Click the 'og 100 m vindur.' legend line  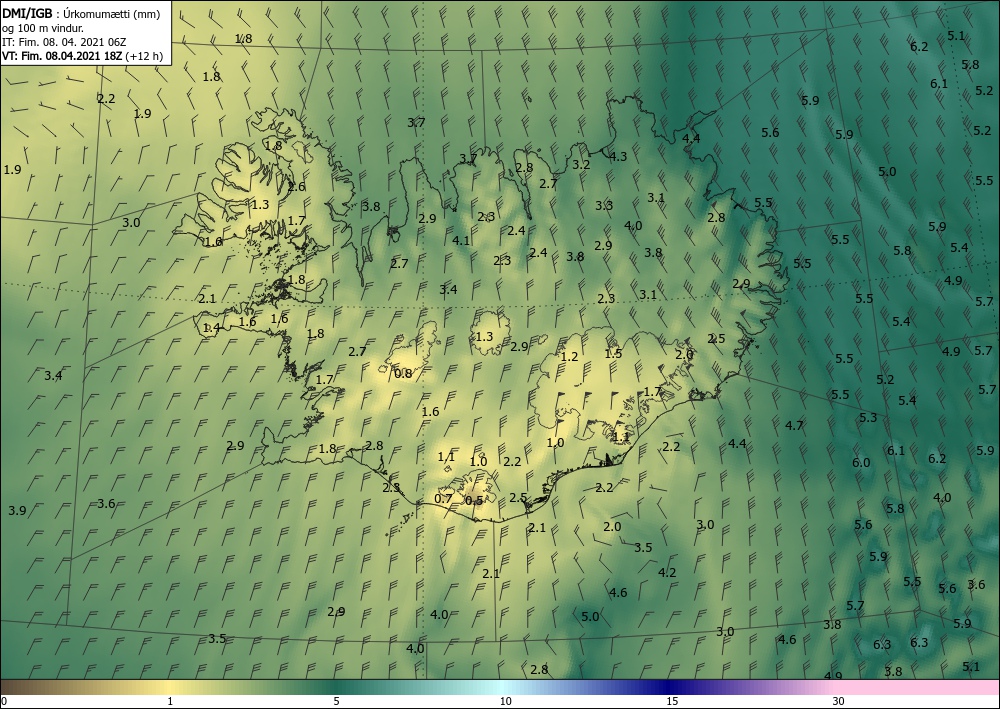click(43, 28)
